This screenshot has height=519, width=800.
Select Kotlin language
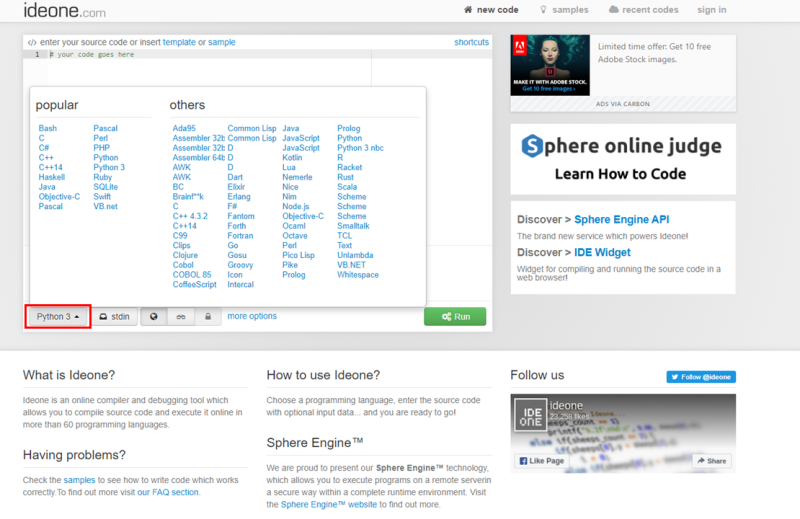pyautogui.click(x=292, y=157)
